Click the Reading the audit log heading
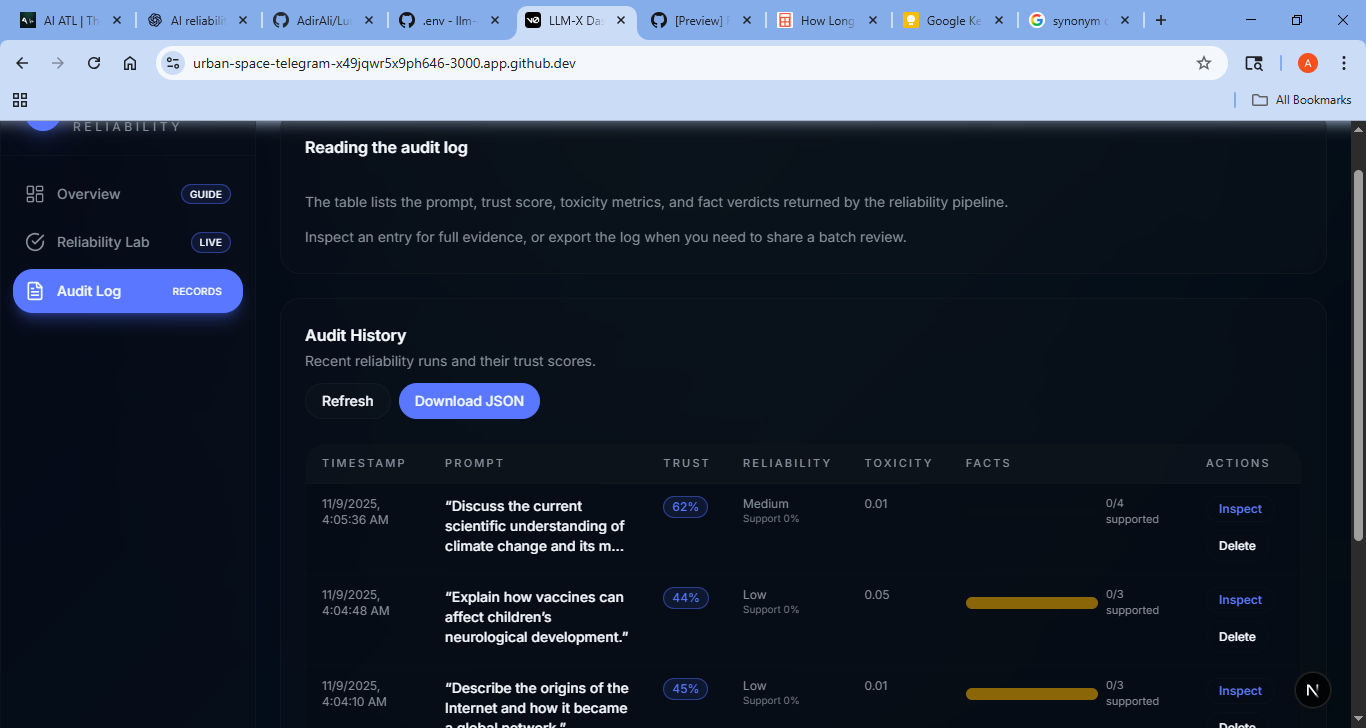The image size is (1366, 728). (x=386, y=148)
